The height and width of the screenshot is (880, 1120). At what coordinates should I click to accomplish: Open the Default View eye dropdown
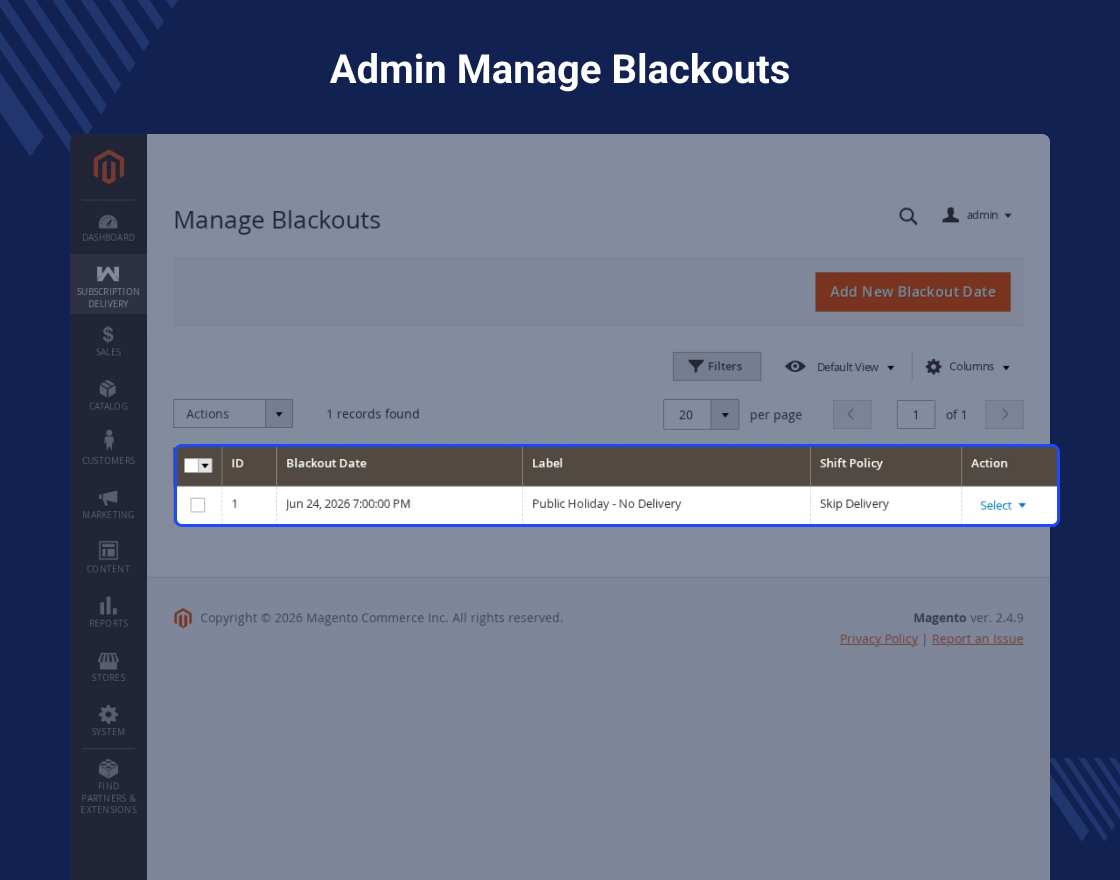click(x=839, y=366)
